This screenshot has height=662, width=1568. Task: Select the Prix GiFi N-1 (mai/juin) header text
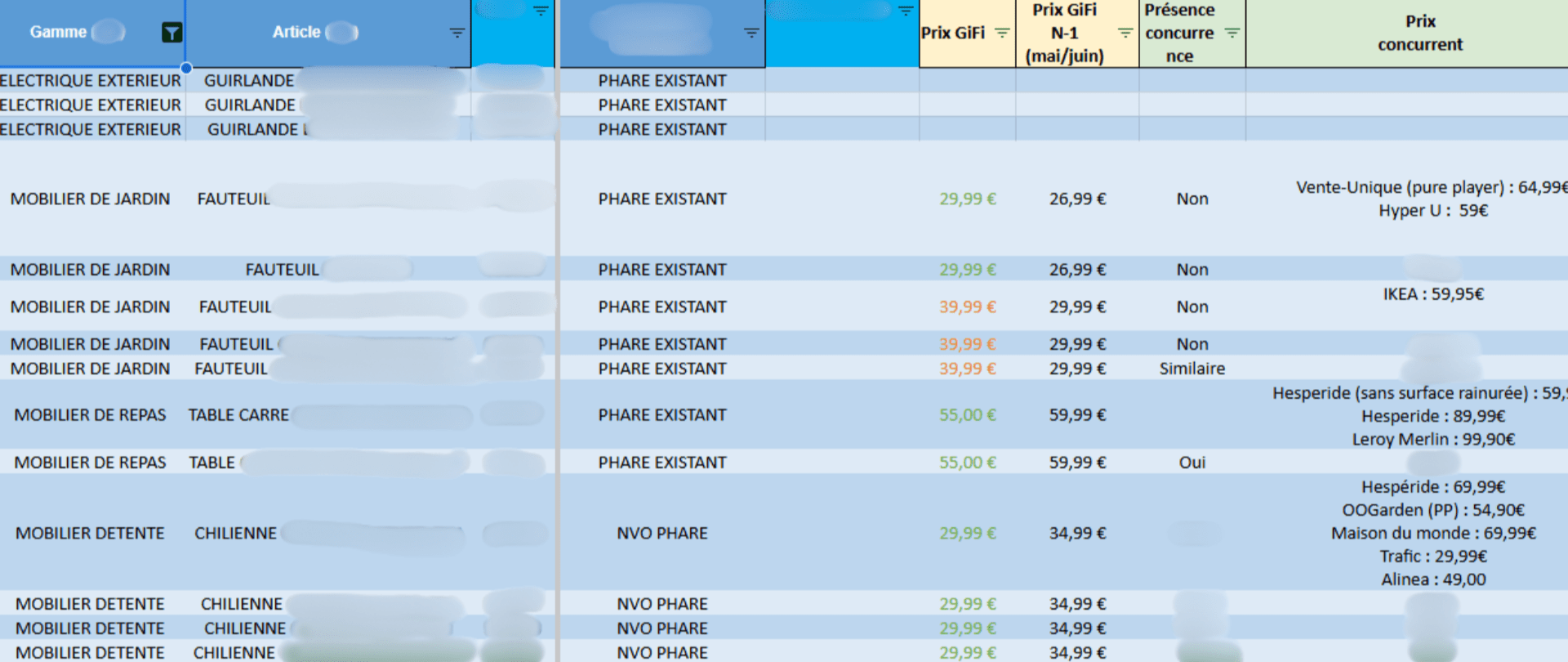[1064, 34]
